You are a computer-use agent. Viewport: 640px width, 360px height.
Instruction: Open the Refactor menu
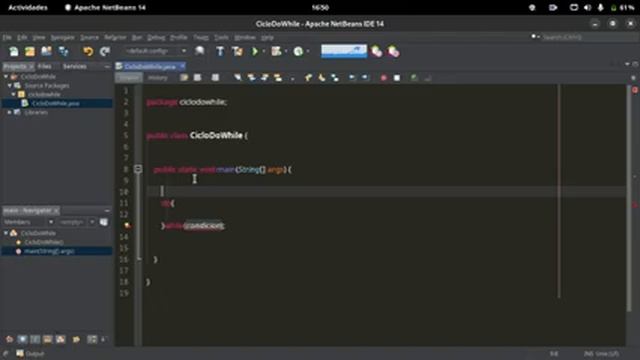click(x=116, y=37)
